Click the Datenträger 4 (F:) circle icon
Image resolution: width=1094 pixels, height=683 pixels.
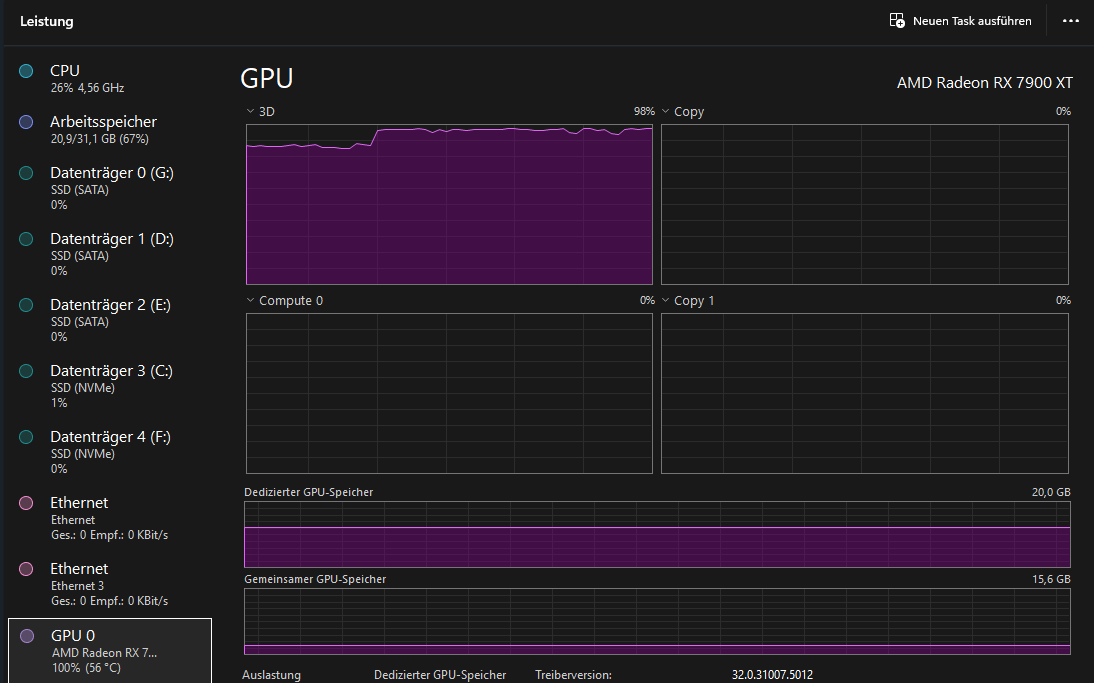click(27, 437)
